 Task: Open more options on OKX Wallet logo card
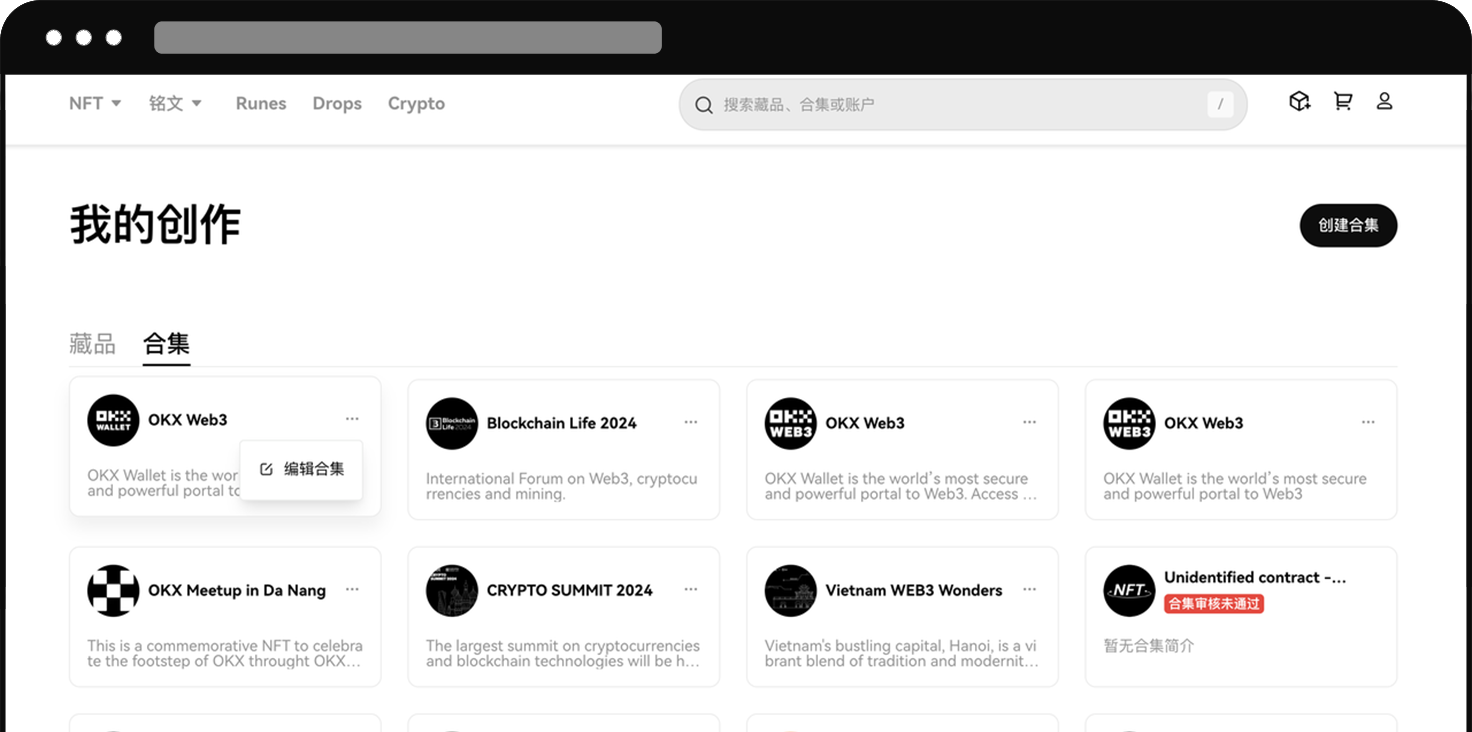tap(352, 419)
